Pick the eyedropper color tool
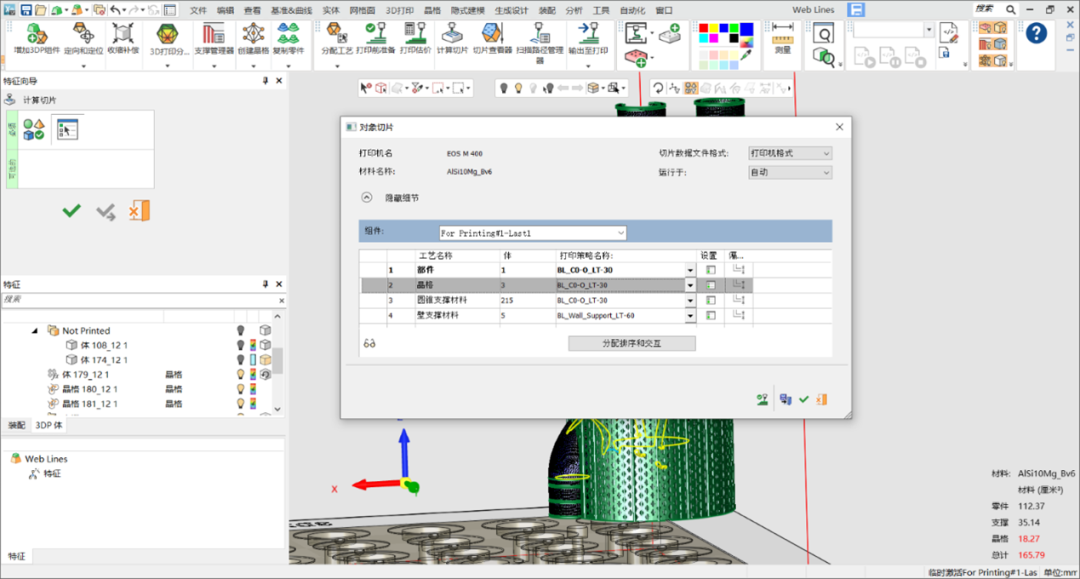The image size is (1080, 579). click(x=746, y=54)
